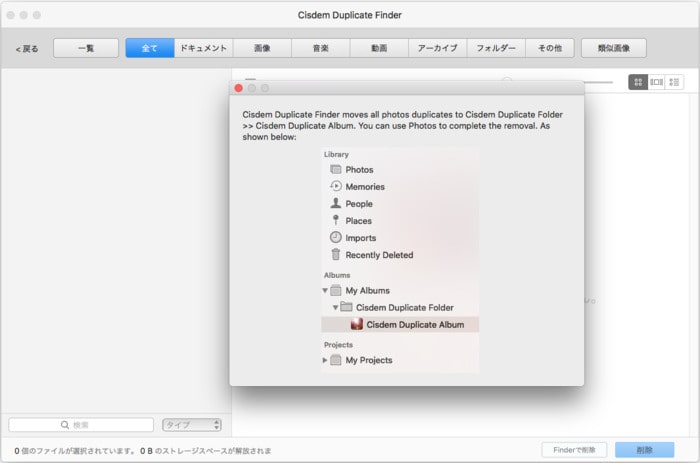Click the Recently Deleted label
700x463 pixels.
tap(379, 255)
